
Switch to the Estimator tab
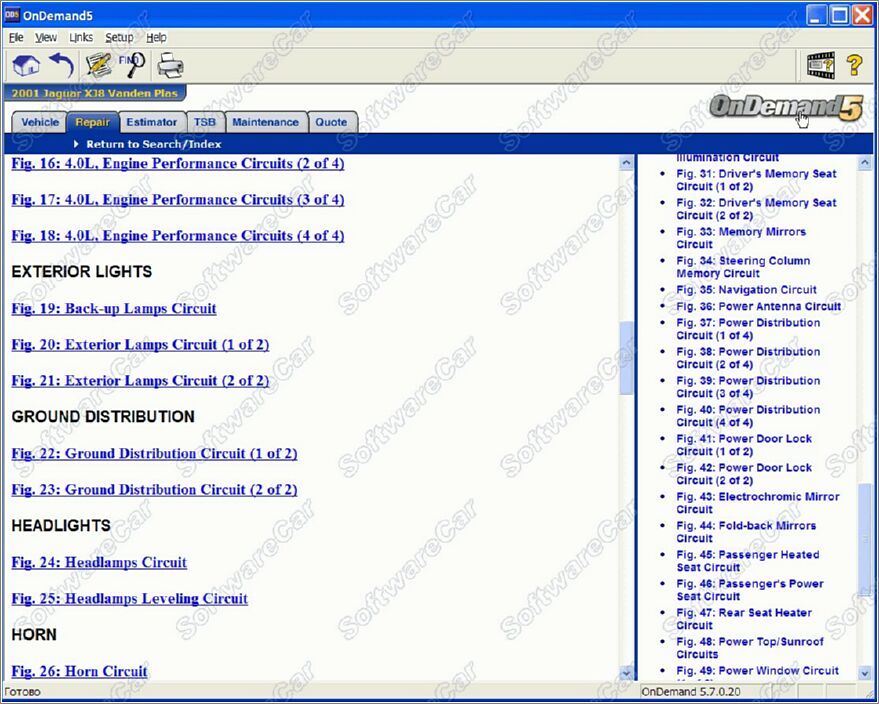(151, 122)
